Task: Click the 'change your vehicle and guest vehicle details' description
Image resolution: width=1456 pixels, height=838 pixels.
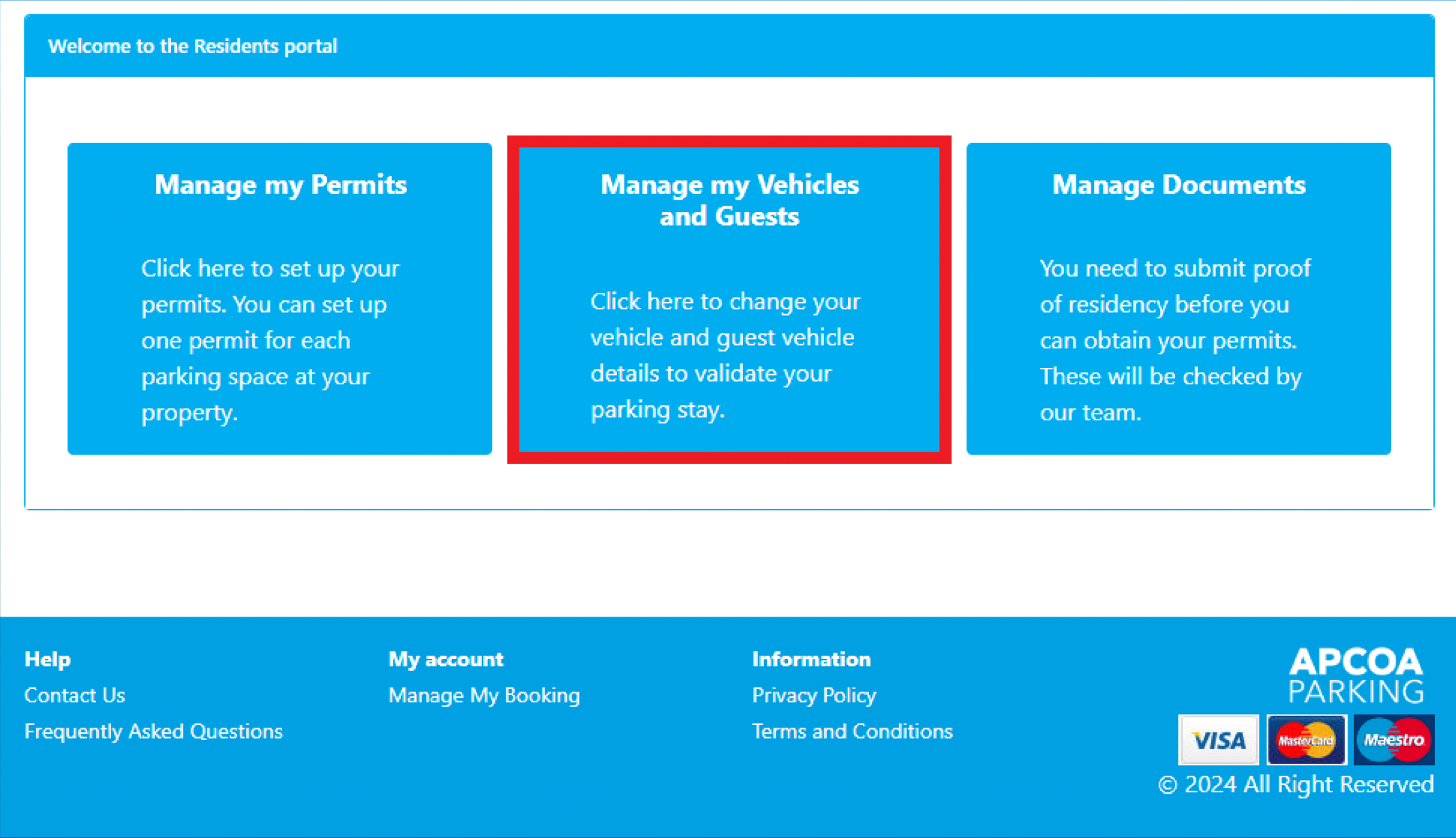Action: 725,355
